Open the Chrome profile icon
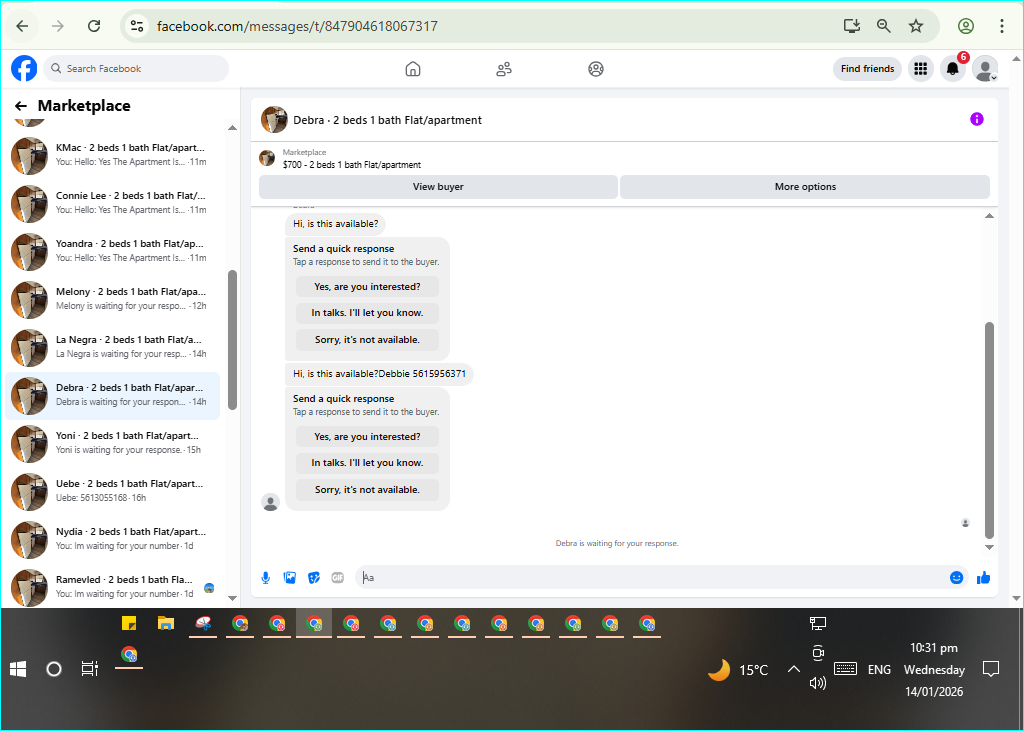Image resolution: width=1024 pixels, height=731 pixels. click(966, 26)
